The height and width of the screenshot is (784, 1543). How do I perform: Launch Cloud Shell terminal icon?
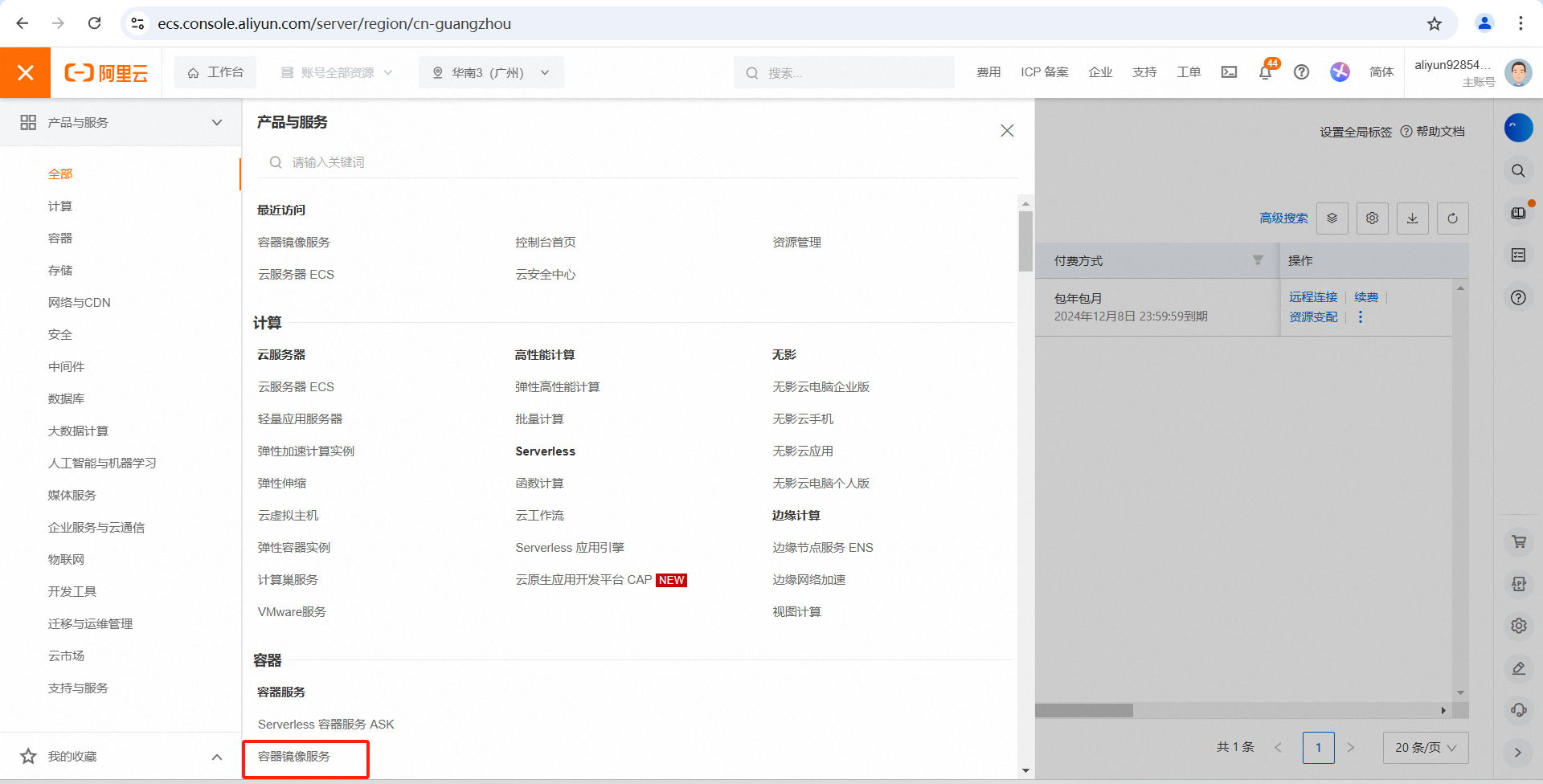point(1229,72)
